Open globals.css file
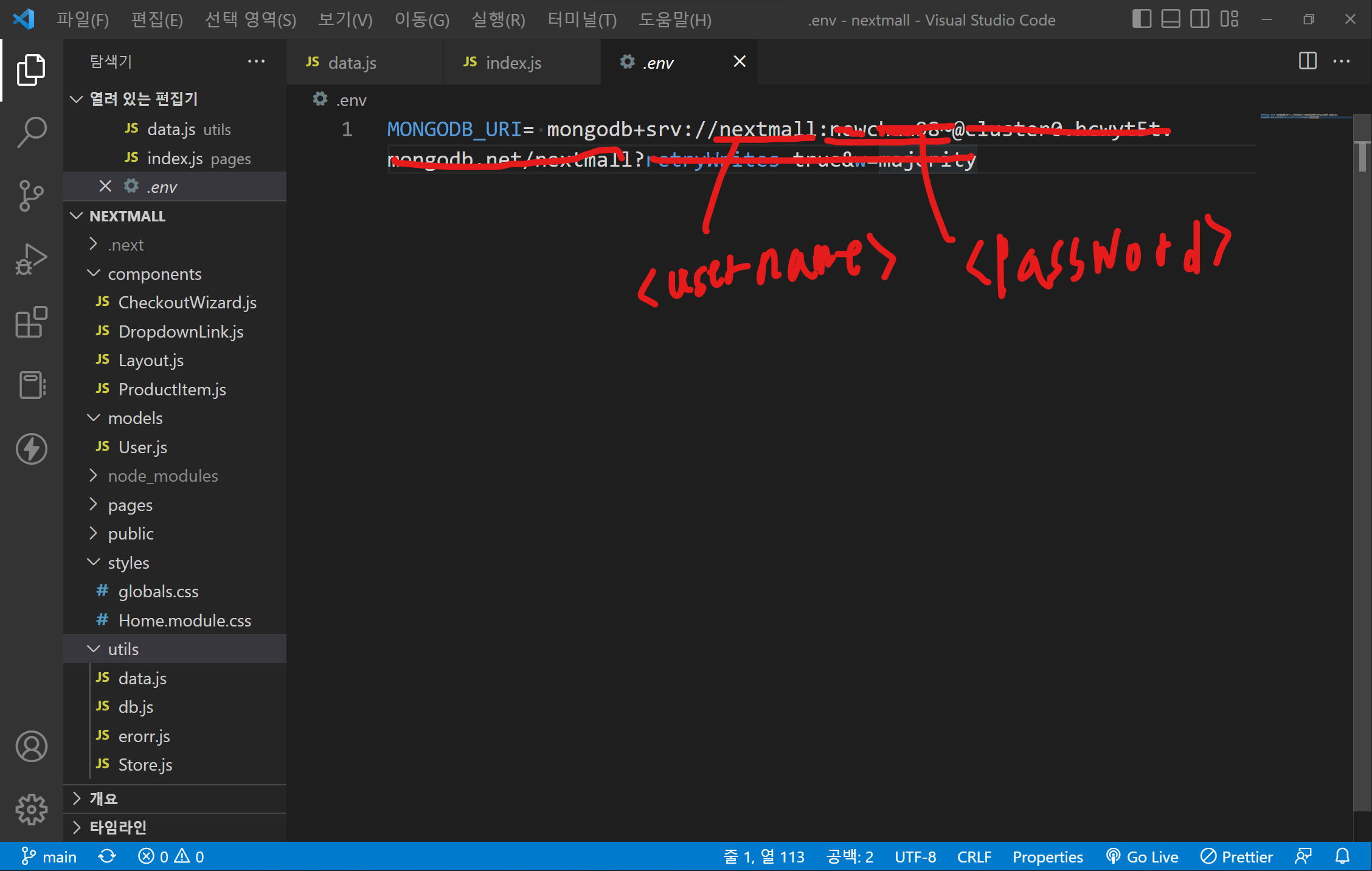1372x871 pixels. (175, 591)
